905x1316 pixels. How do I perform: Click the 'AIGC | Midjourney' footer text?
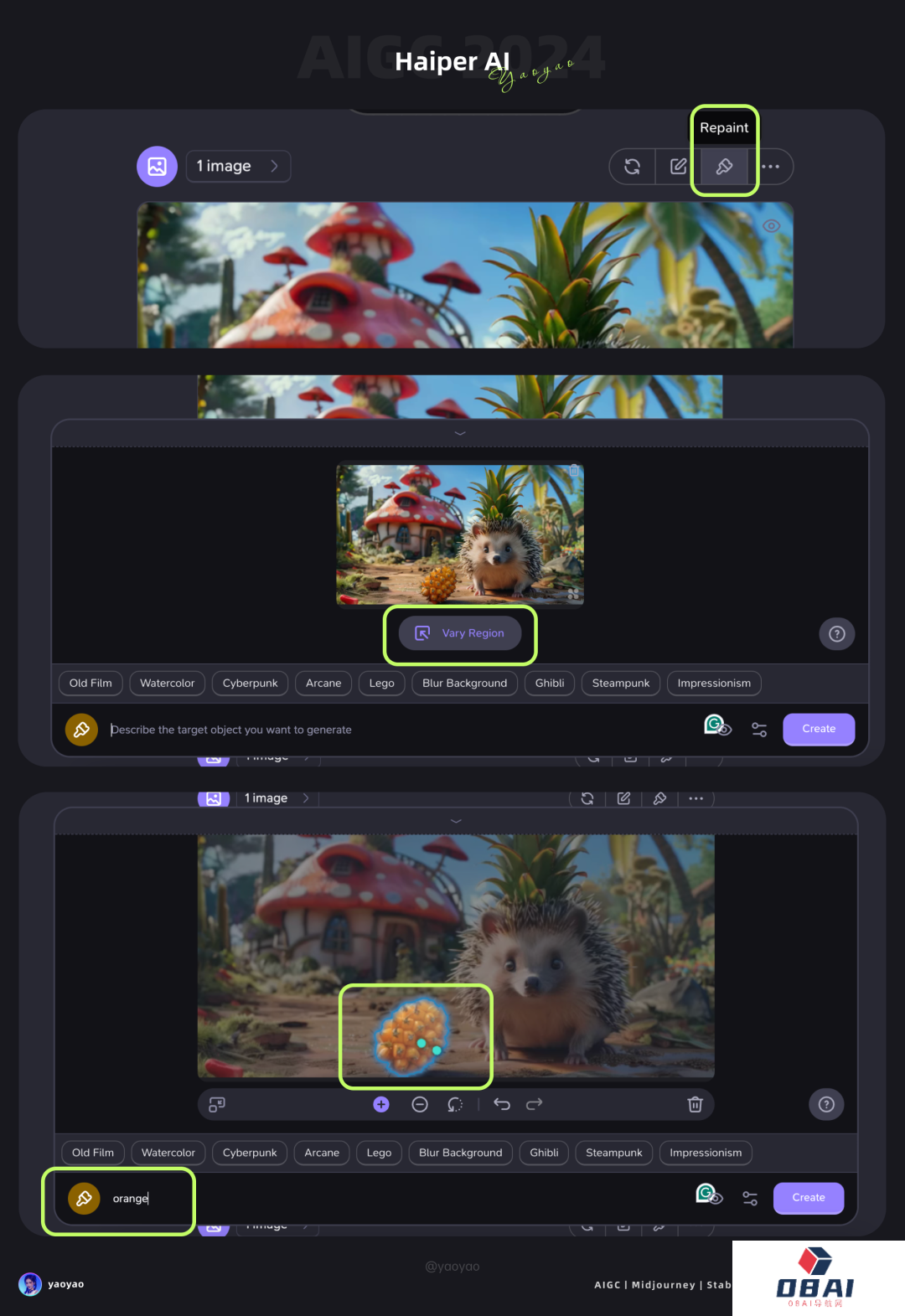[x=644, y=1285]
